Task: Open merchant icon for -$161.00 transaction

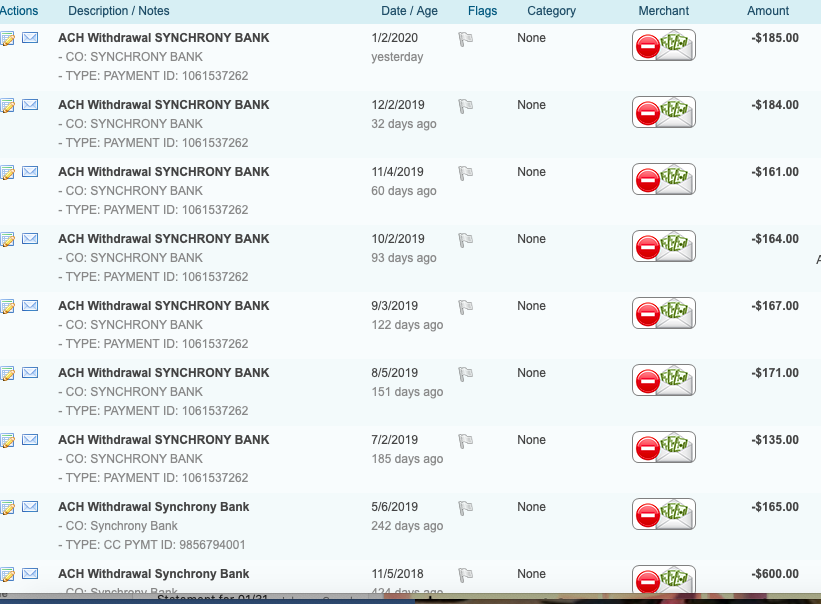Action: [x=663, y=179]
